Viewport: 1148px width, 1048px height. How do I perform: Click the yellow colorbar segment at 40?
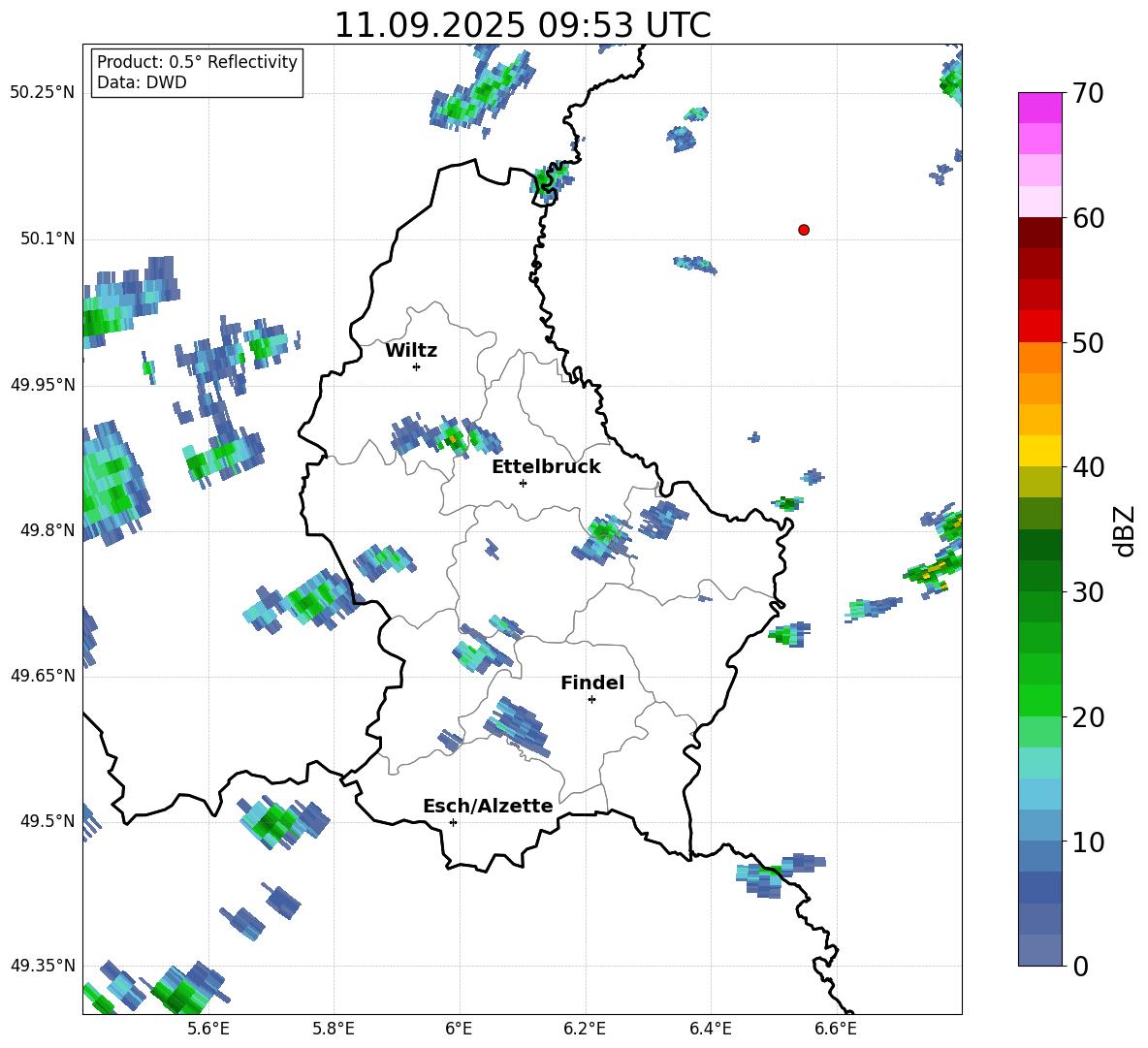(1039, 451)
